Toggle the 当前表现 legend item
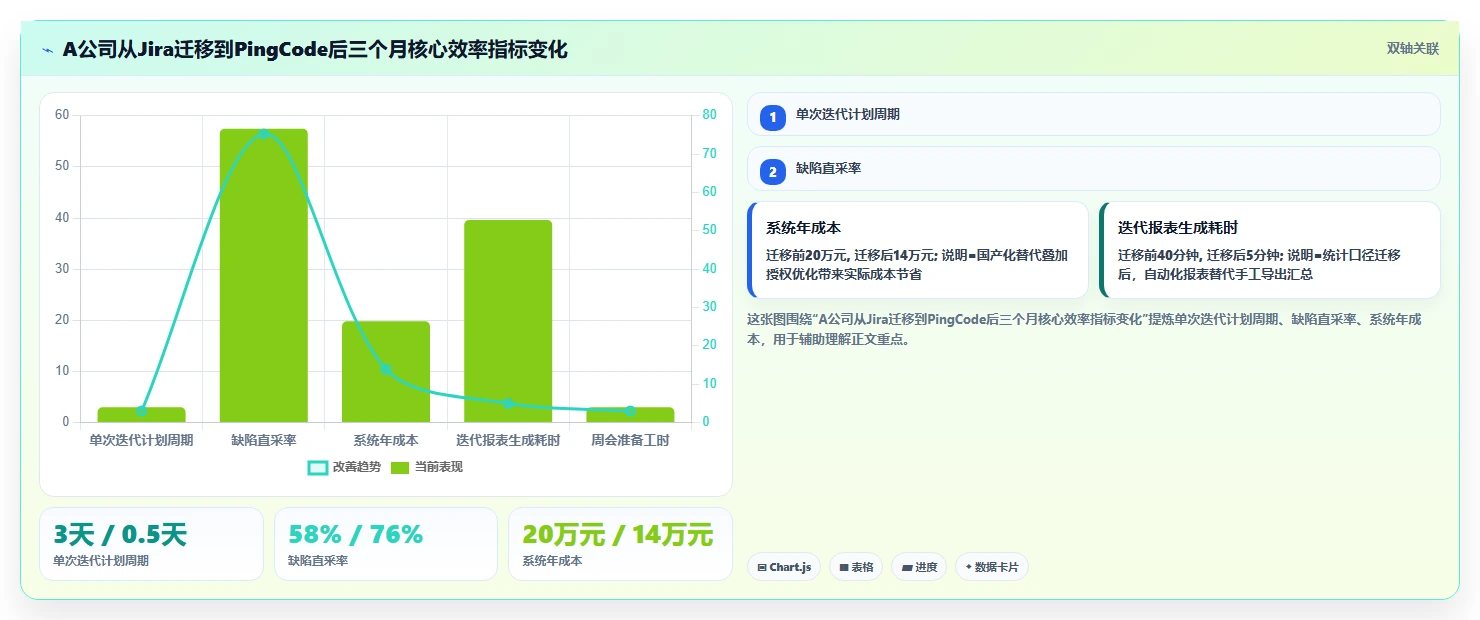The height and width of the screenshot is (620, 1480). coord(427,467)
